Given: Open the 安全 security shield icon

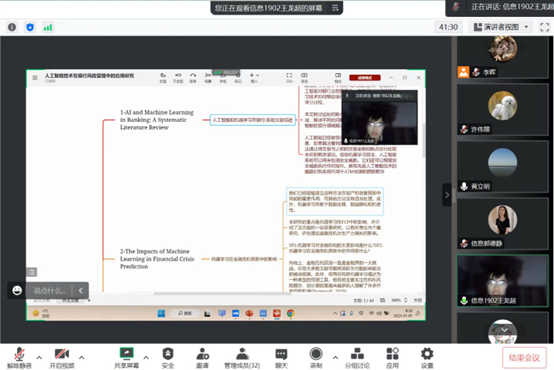Looking at the screenshot, I should (168, 353).
